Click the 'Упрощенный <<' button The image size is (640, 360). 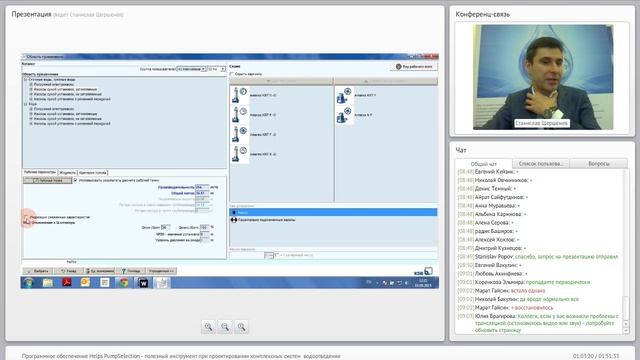[162, 271]
